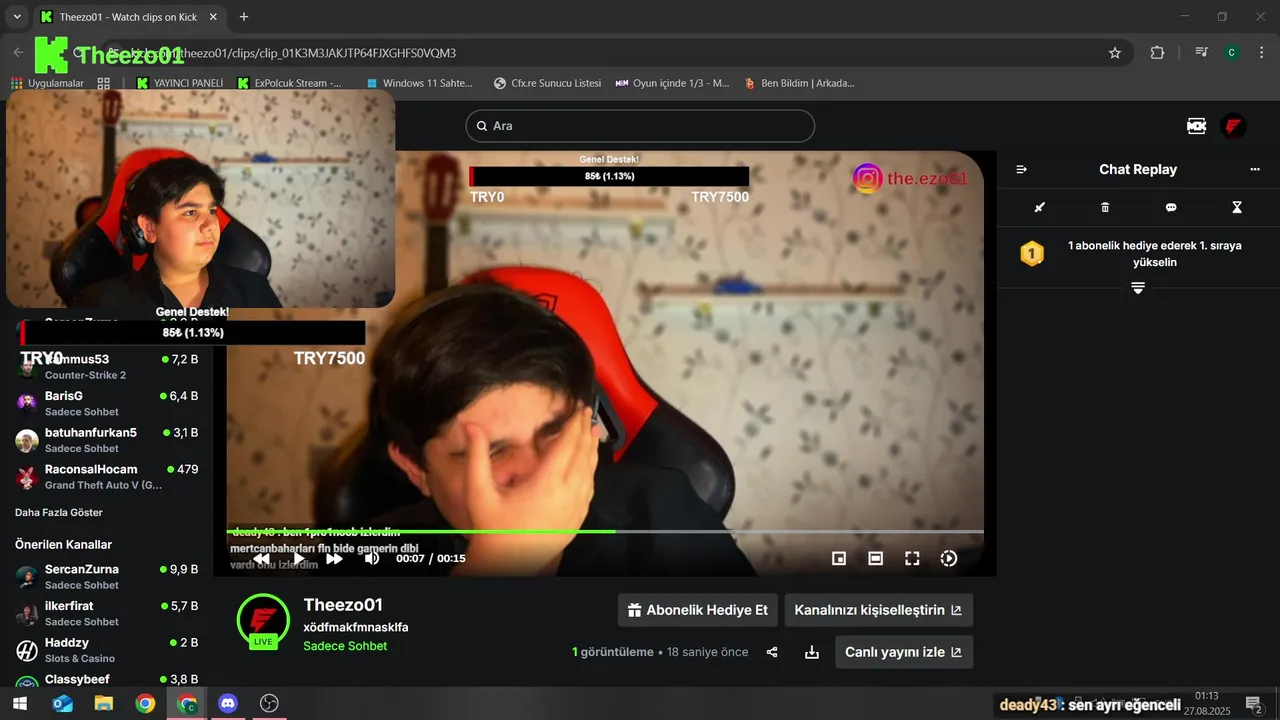The width and height of the screenshot is (1280, 720).
Task: Open the Ben Bildim Arkada bookmark
Action: click(x=800, y=83)
